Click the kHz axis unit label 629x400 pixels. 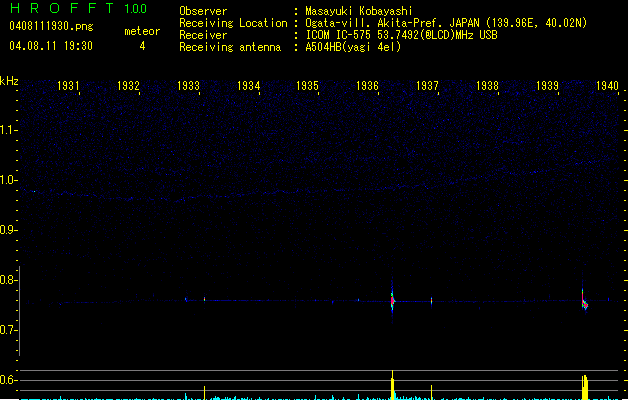pyautogui.click(x=9, y=81)
